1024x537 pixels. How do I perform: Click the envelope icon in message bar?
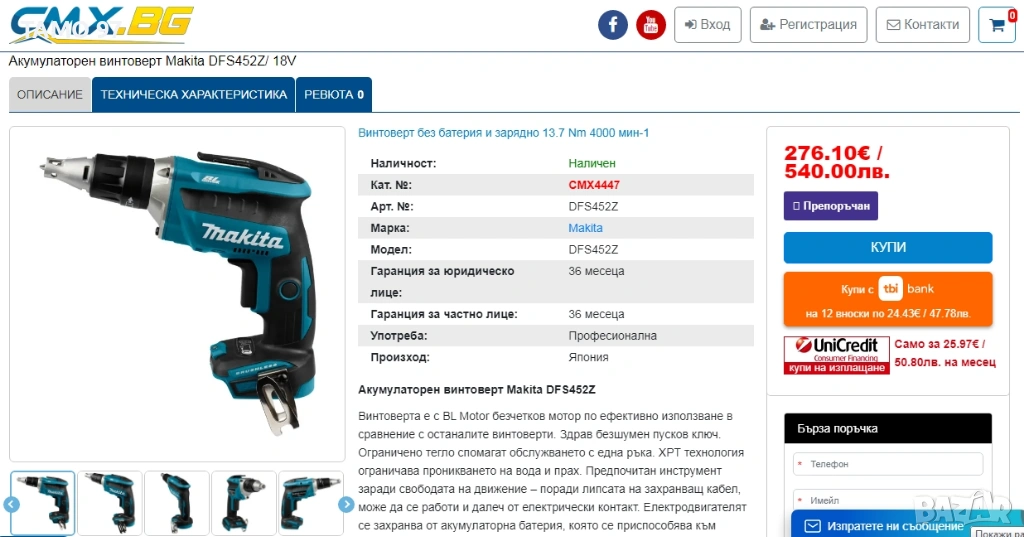coord(812,526)
